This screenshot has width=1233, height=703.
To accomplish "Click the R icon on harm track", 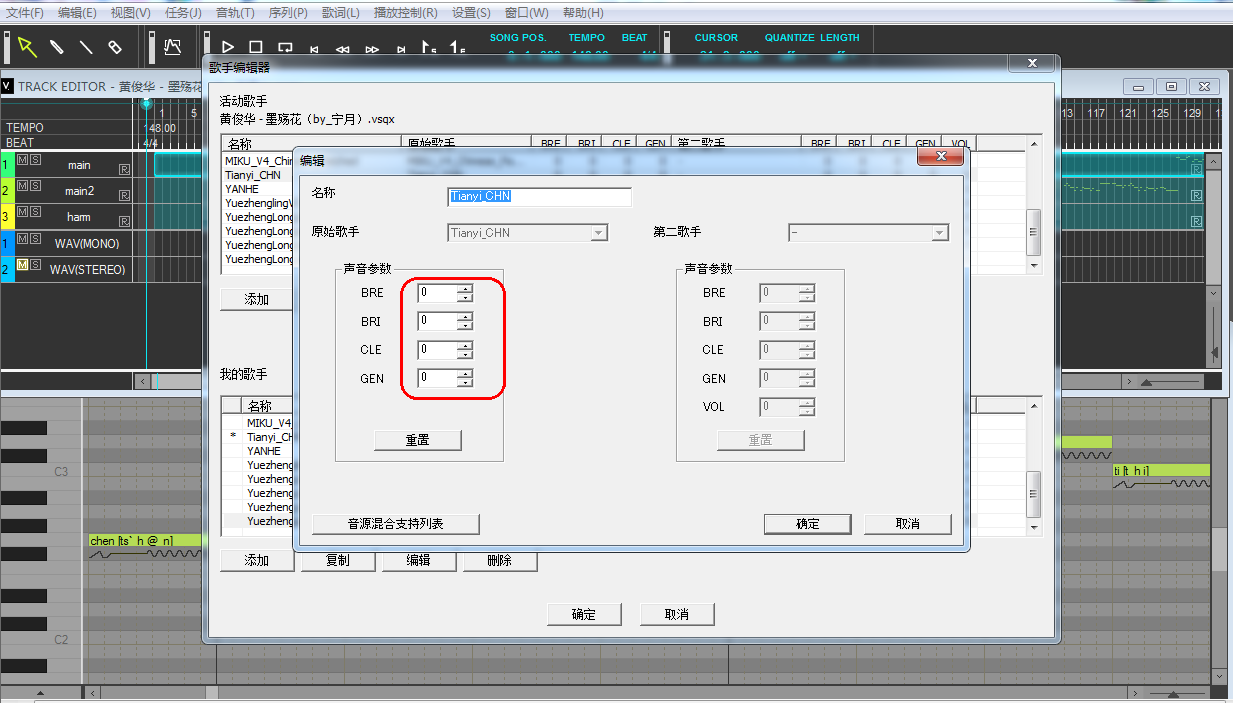I will click(x=124, y=221).
